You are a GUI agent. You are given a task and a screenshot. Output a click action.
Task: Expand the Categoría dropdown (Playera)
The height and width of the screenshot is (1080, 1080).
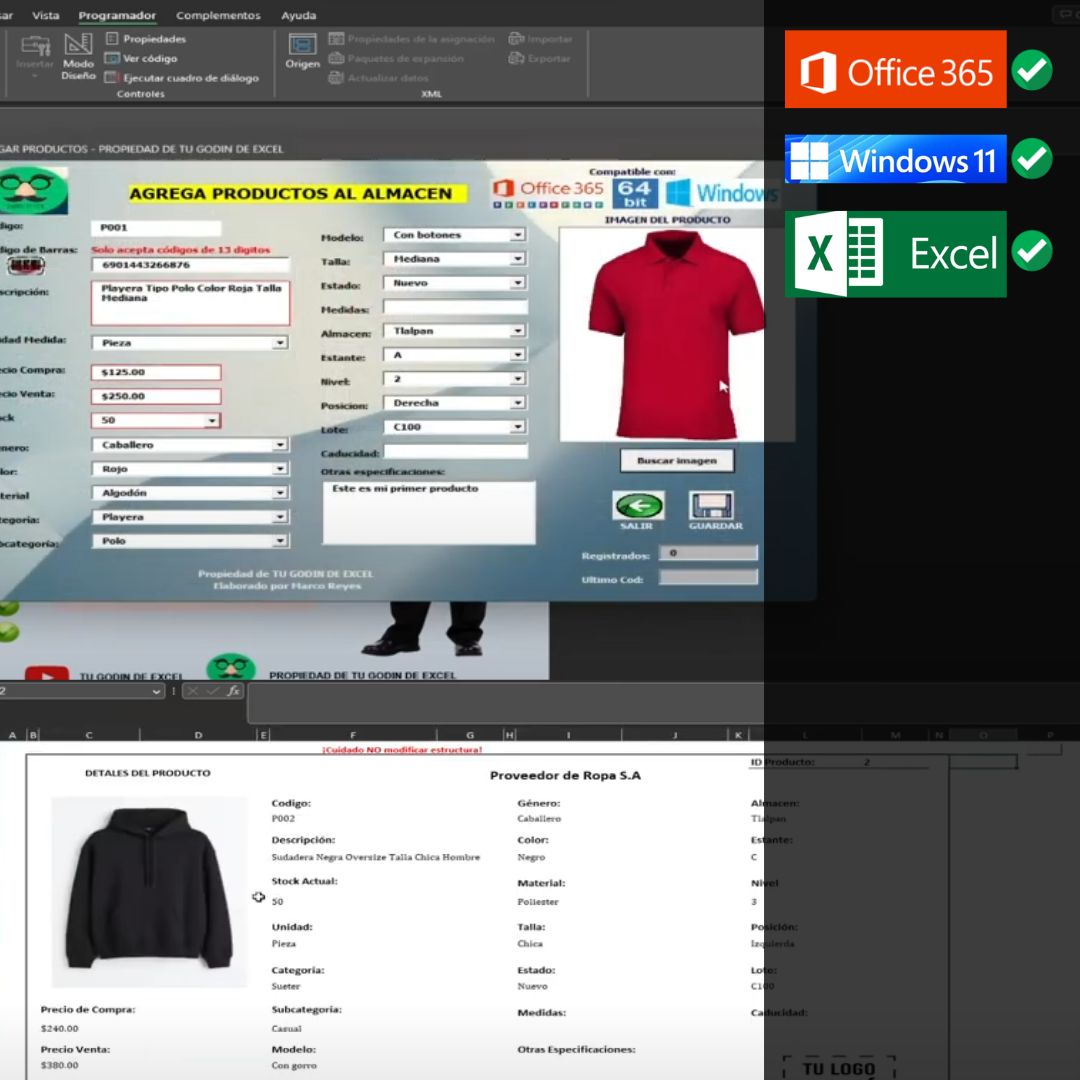coord(280,517)
